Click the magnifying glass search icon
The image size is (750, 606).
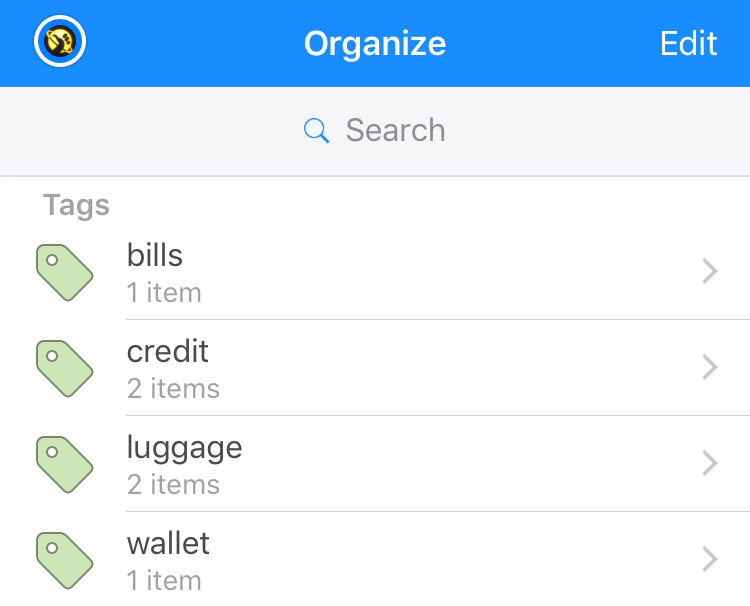(316, 131)
